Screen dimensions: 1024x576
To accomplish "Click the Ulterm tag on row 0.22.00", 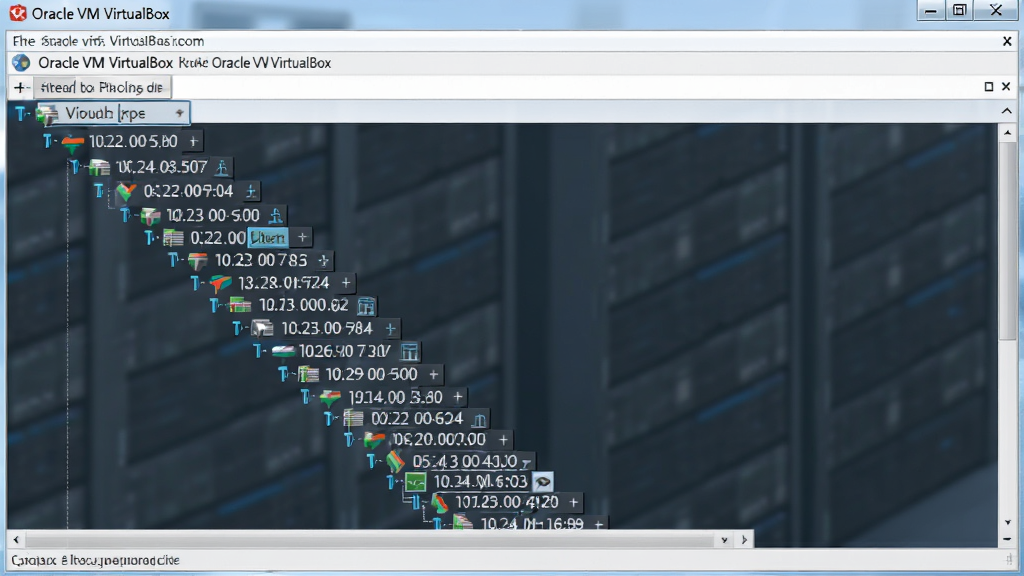I will click(268, 238).
